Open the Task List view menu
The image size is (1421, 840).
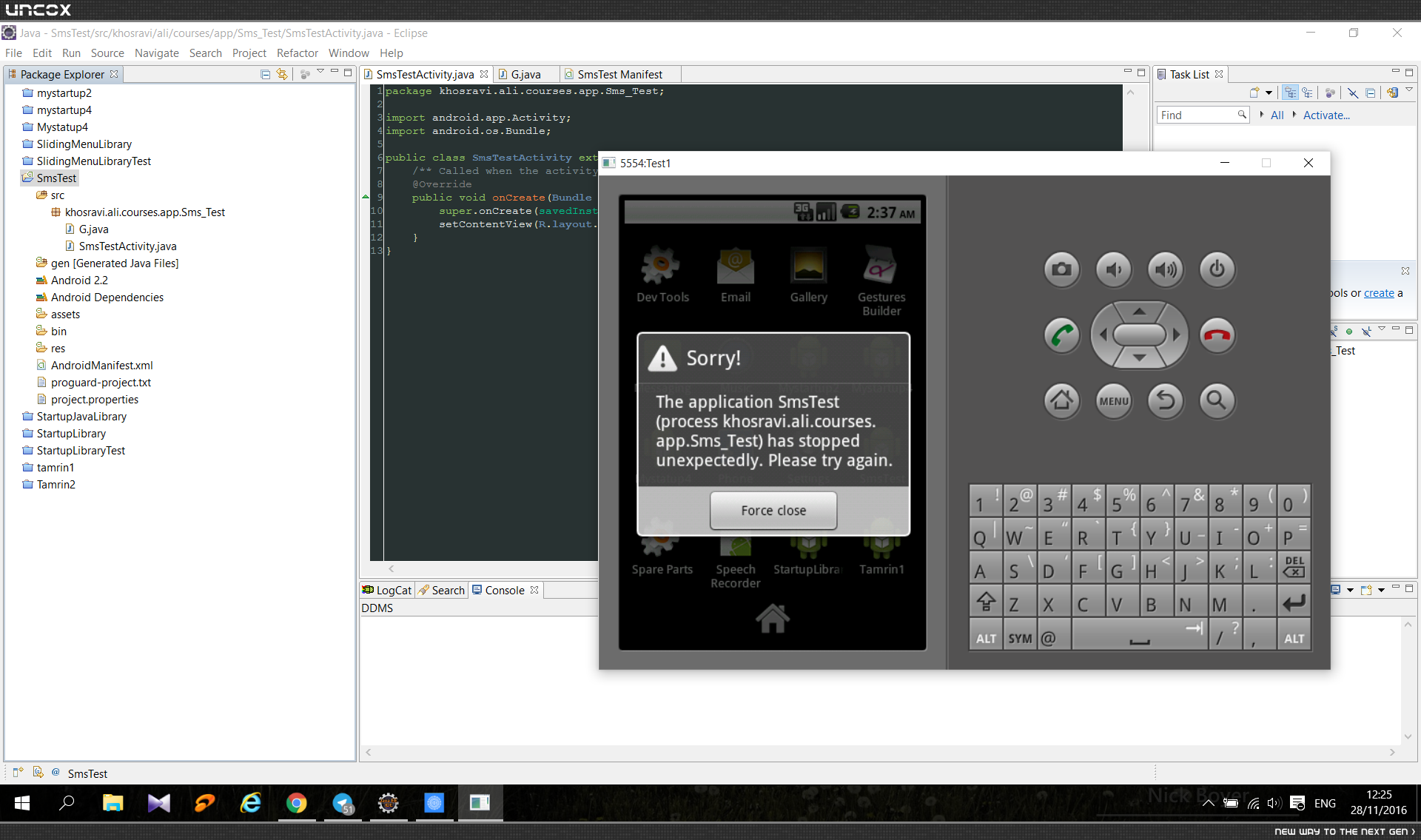[x=1409, y=90]
